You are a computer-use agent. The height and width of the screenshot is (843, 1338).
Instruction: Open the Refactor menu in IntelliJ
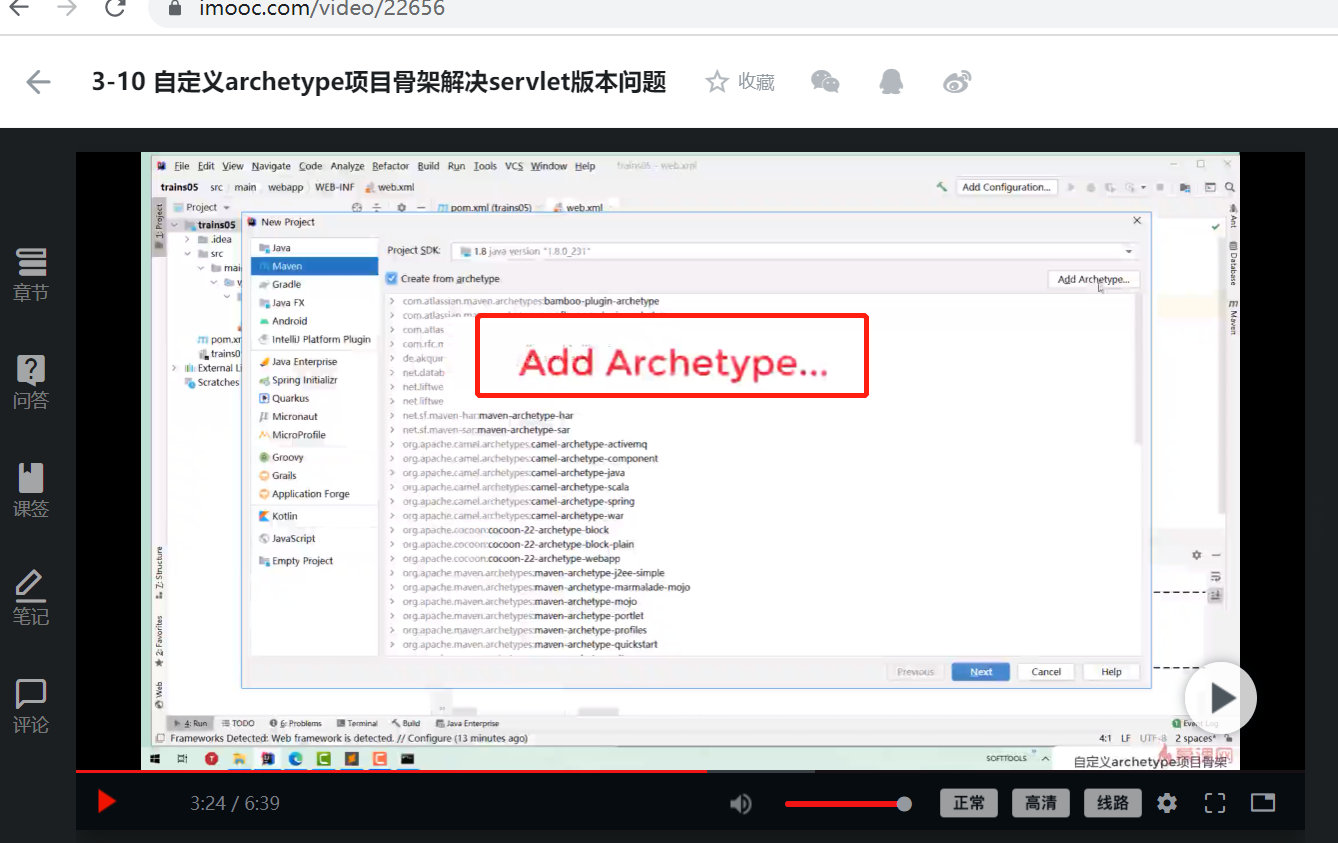[390, 166]
